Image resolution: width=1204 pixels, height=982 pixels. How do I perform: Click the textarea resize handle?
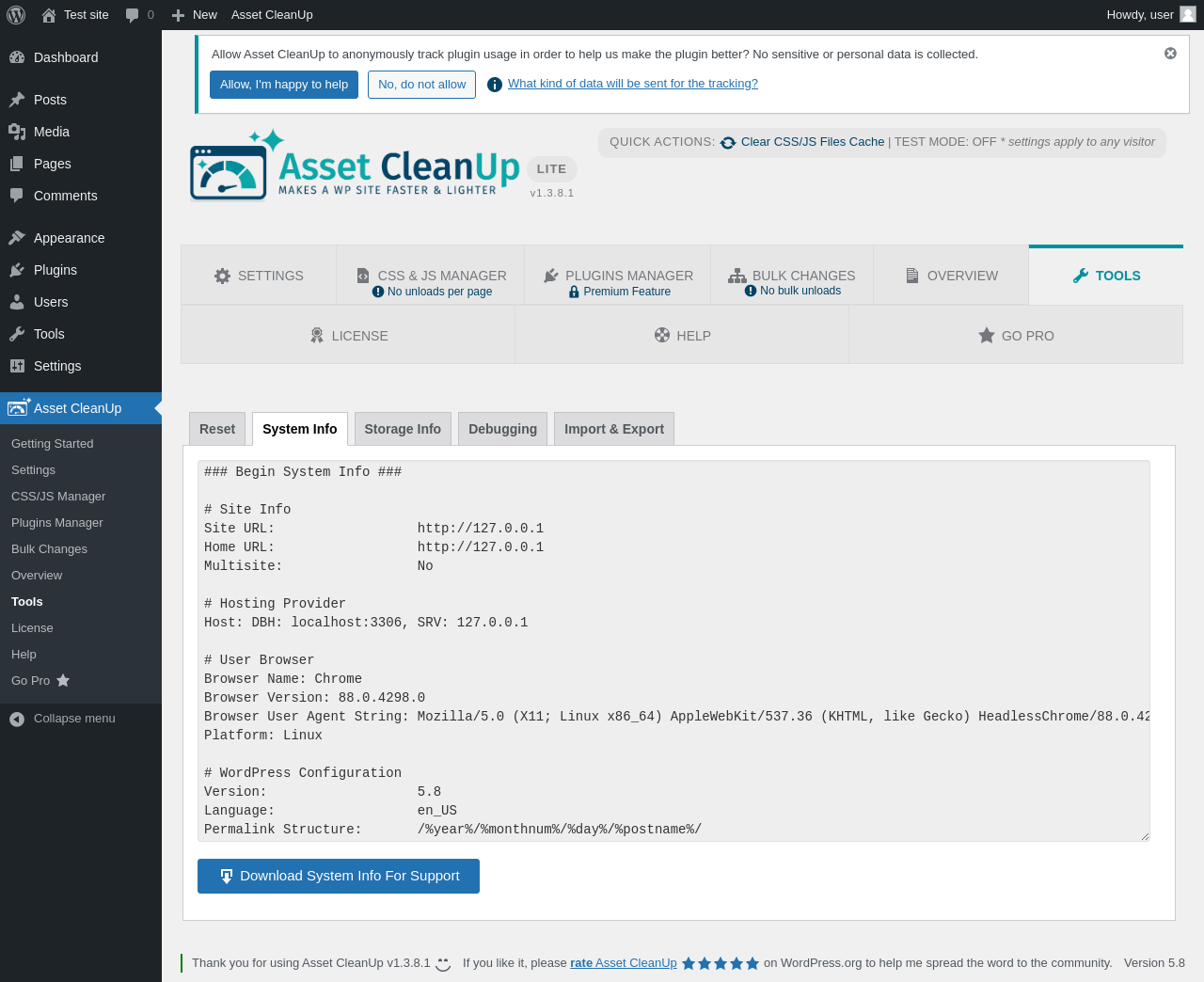(1145, 836)
